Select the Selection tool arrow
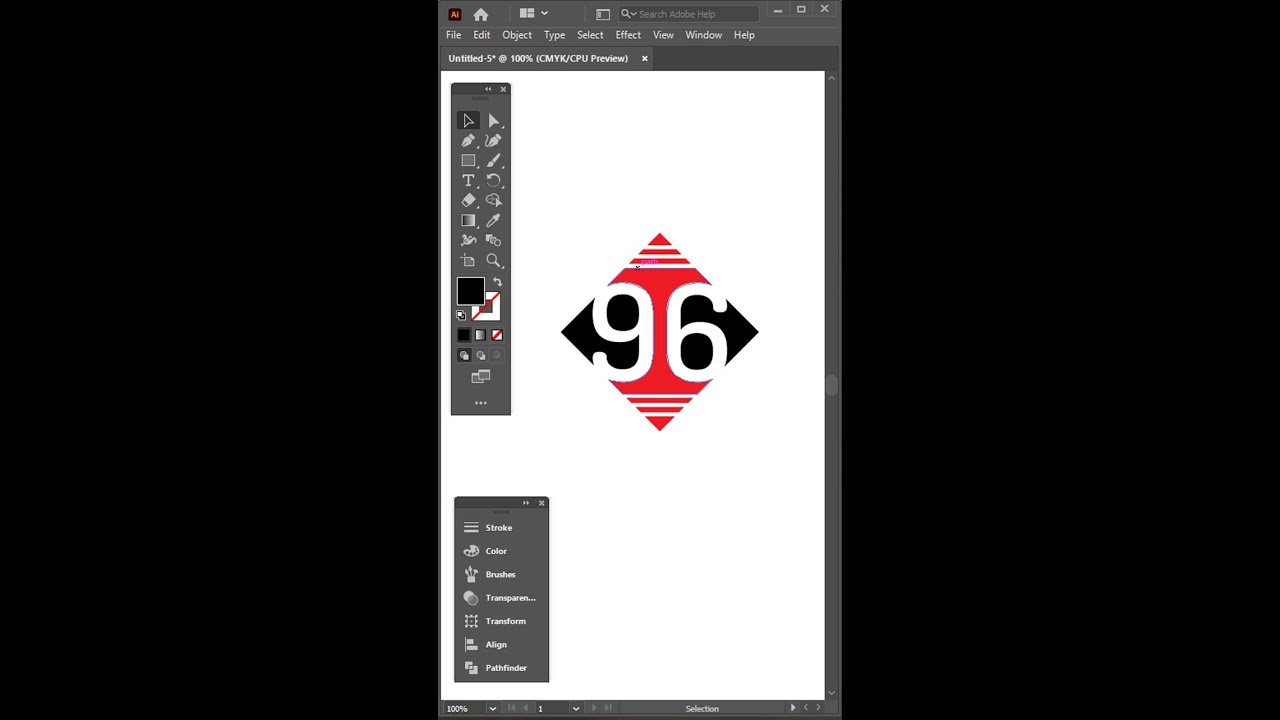 point(468,121)
